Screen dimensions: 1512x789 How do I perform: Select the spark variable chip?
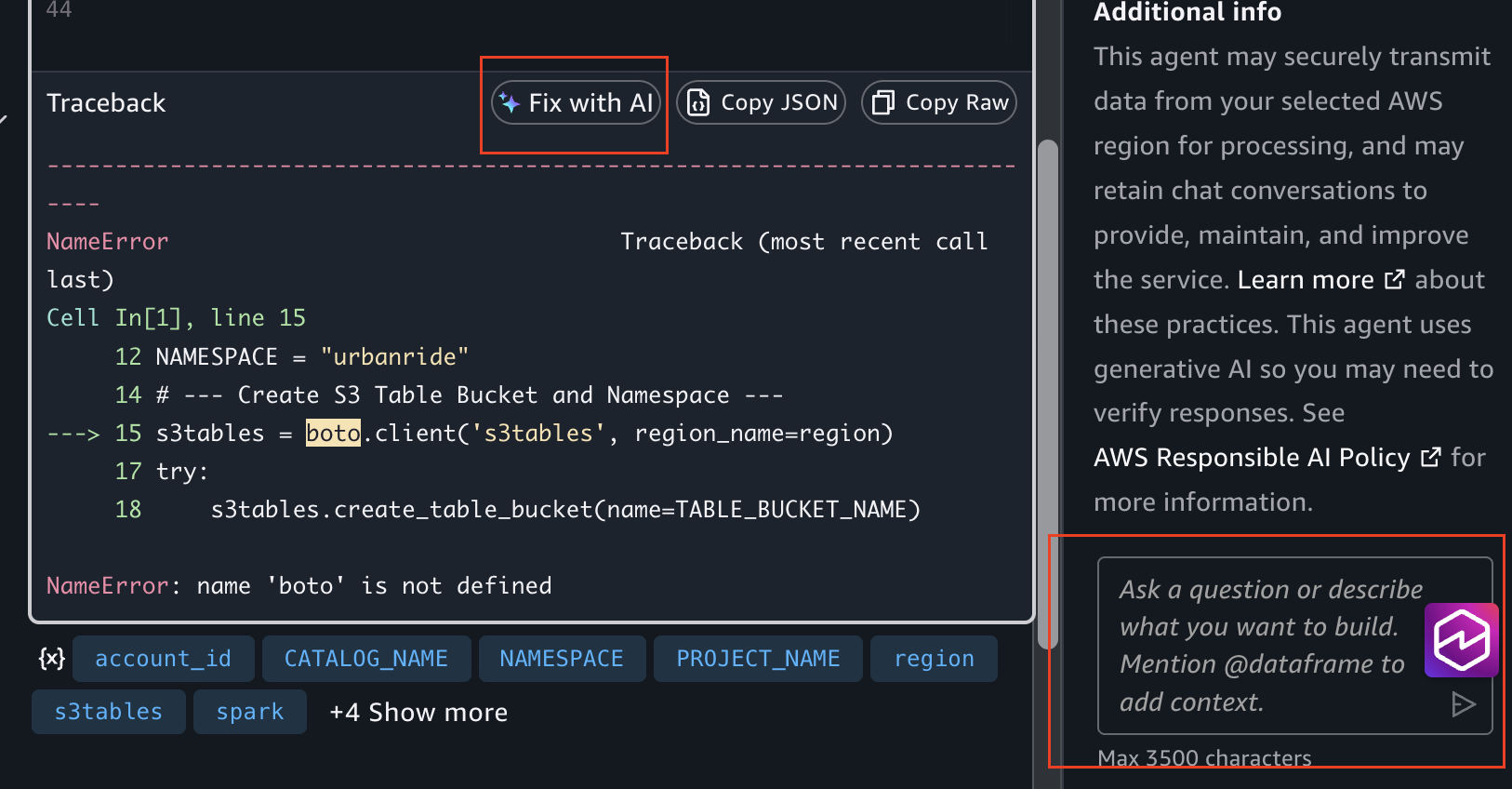[x=250, y=712]
